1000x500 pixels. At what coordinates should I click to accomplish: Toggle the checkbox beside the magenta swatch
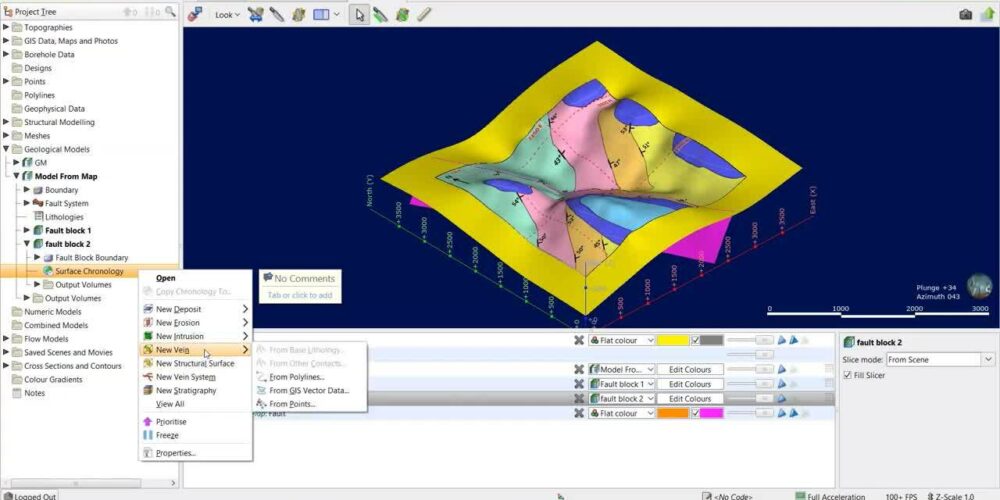coord(696,413)
